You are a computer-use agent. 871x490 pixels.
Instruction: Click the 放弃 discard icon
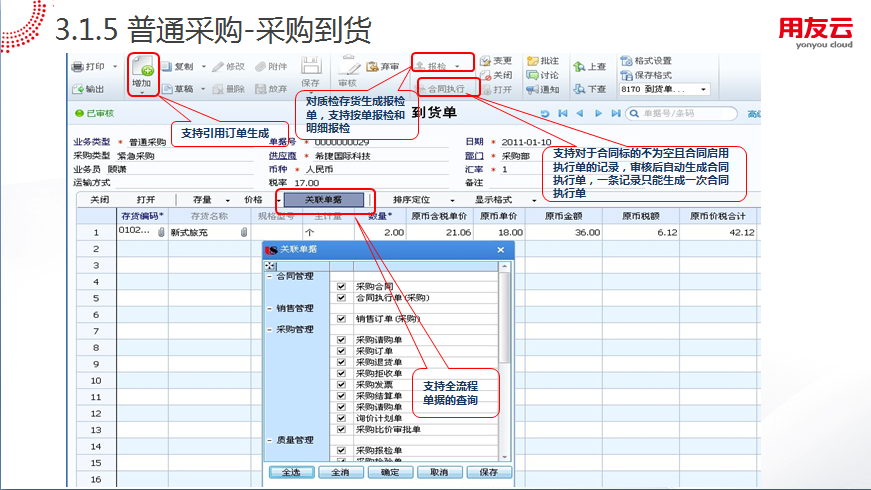pos(261,89)
